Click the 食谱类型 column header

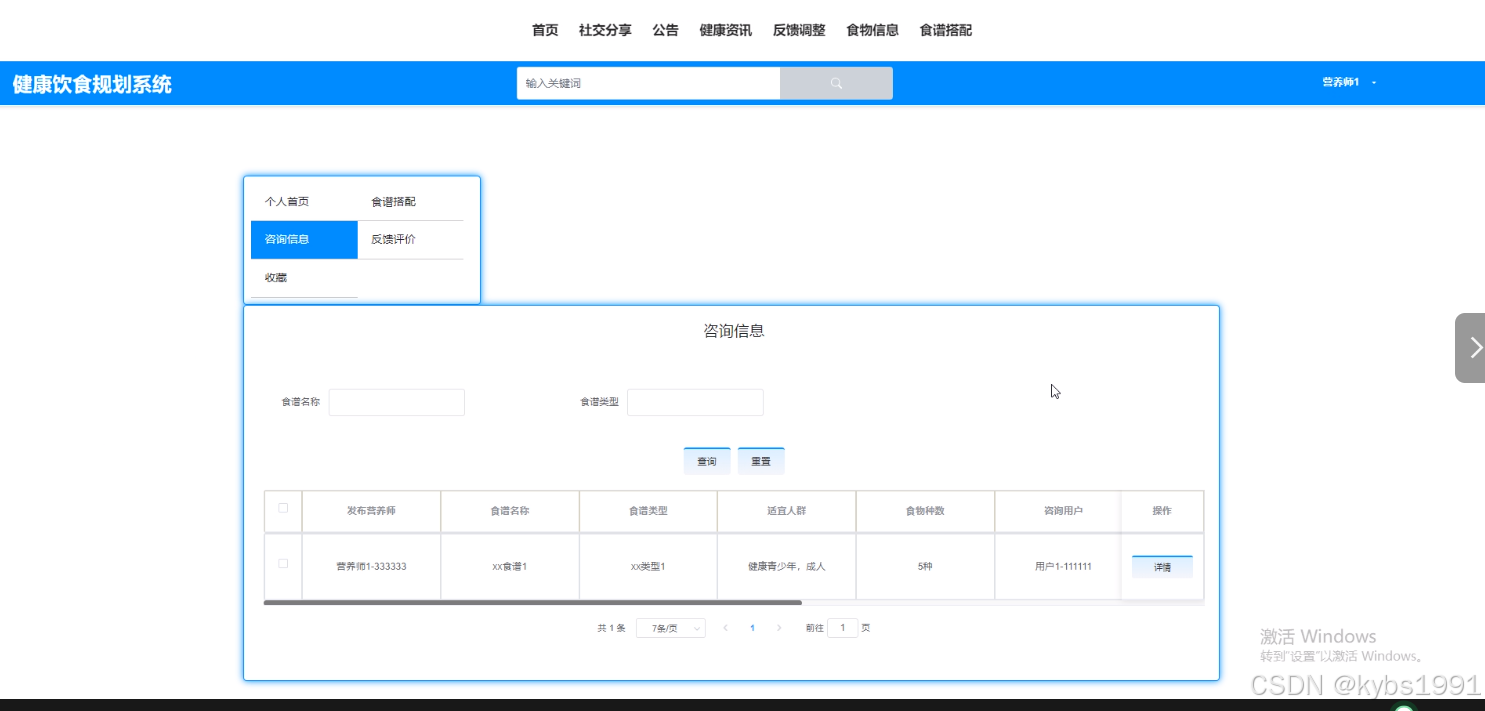[648, 511]
